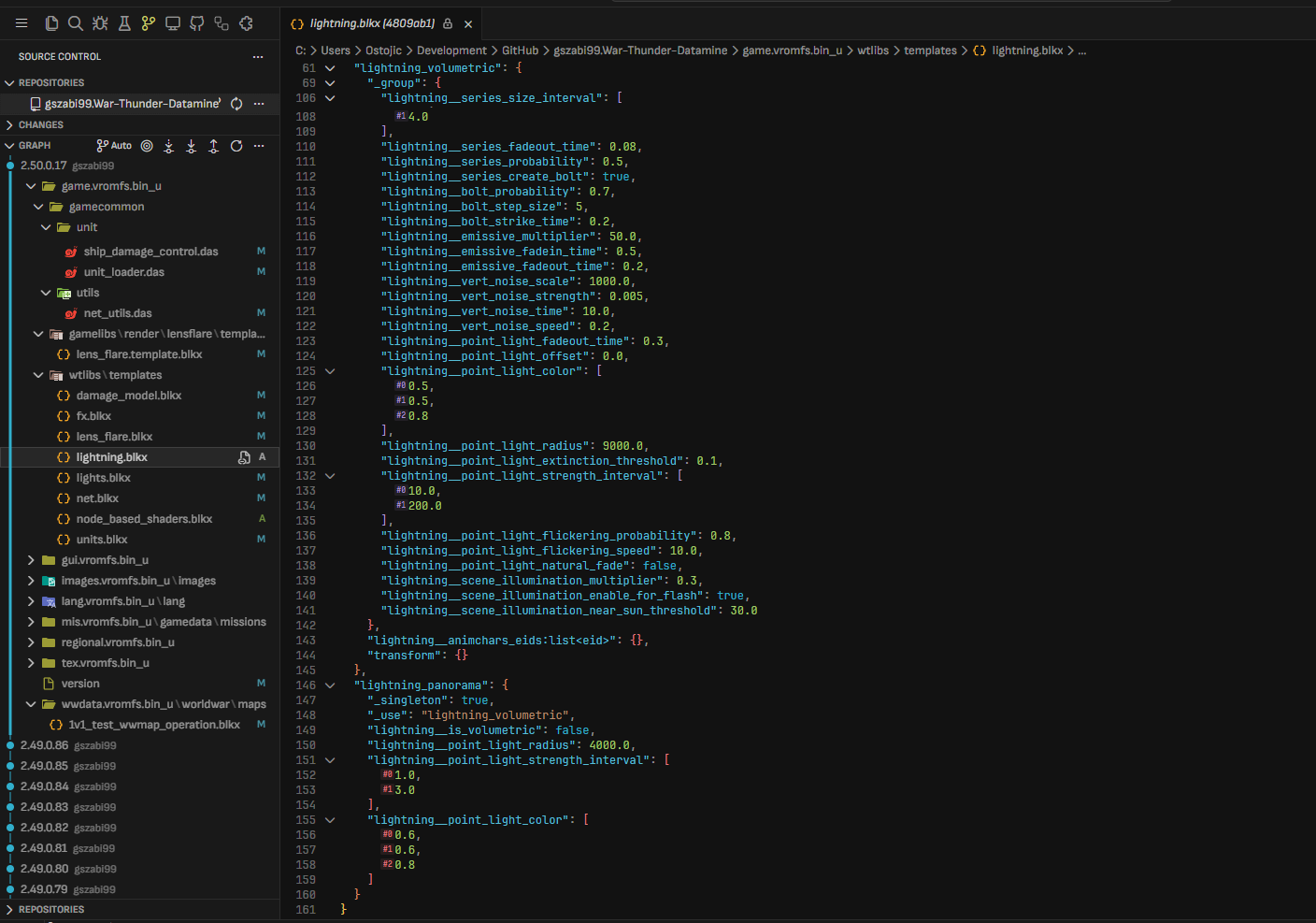The image size is (1316, 923).
Task: Open the Extensions view icon
Action: (246, 23)
